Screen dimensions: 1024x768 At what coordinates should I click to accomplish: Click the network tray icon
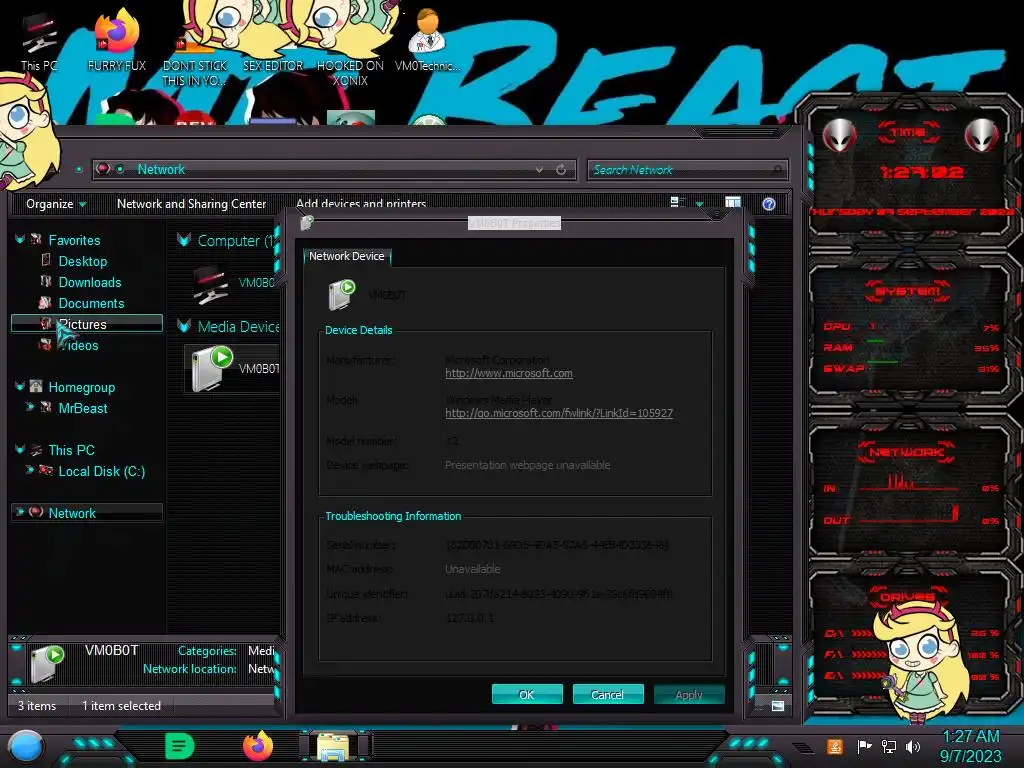click(888, 746)
